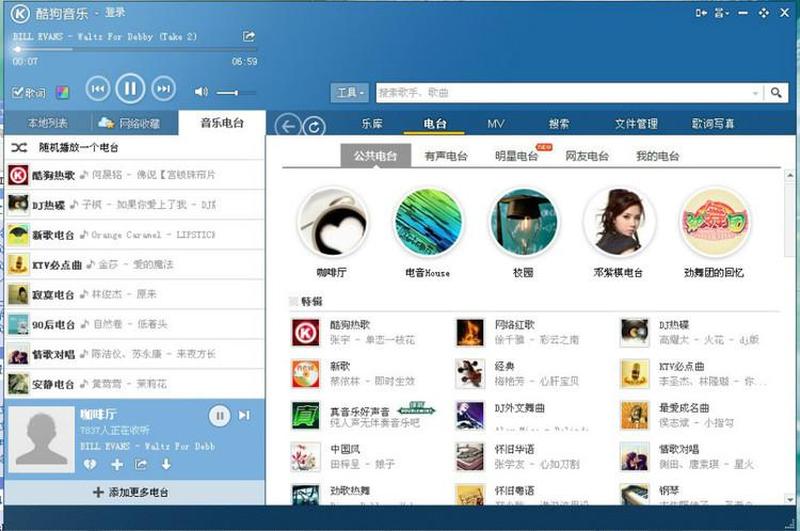The height and width of the screenshot is (531, 800).
Task: Click the 怀旧华语 station icon
Action: [x=470, y=457]
